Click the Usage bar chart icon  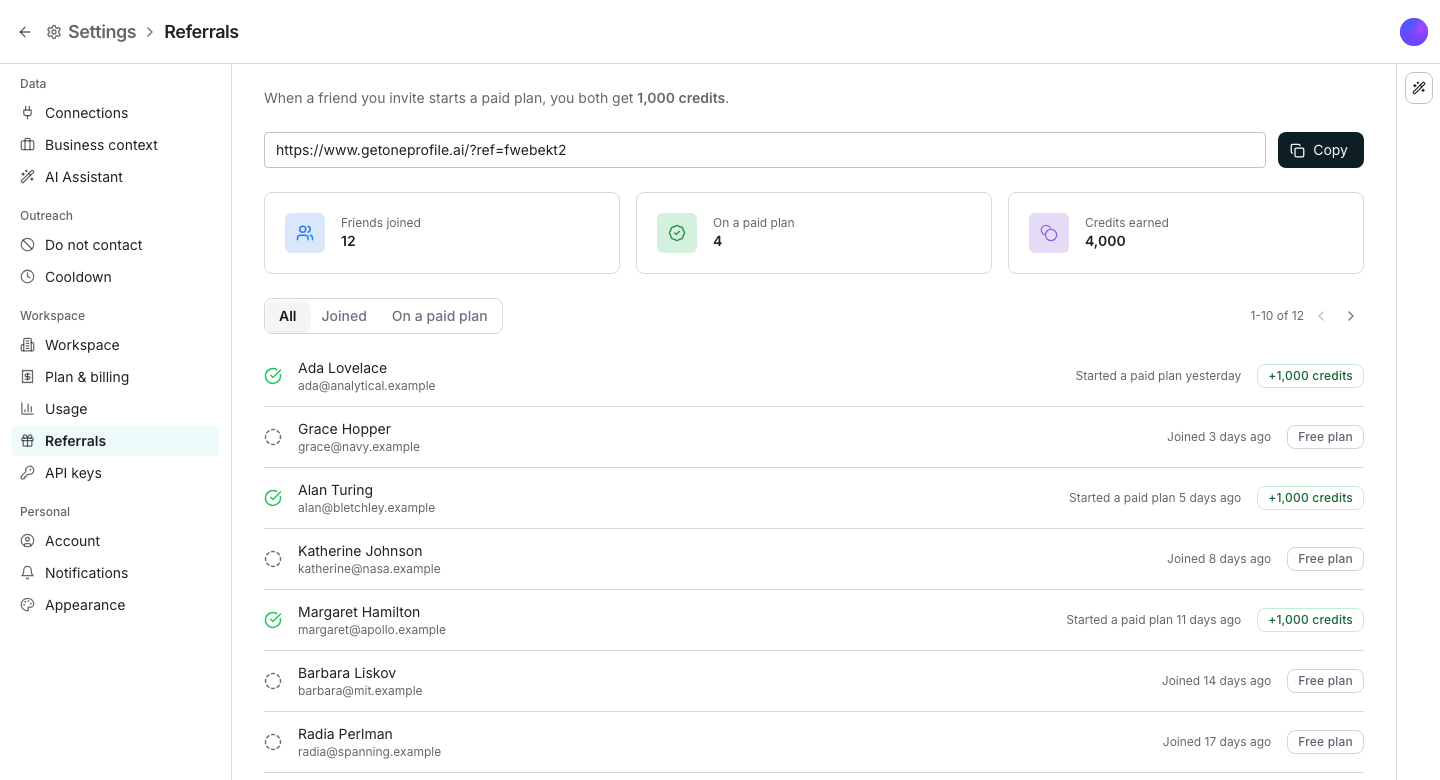pyautogui.click(x=28, y=409)
